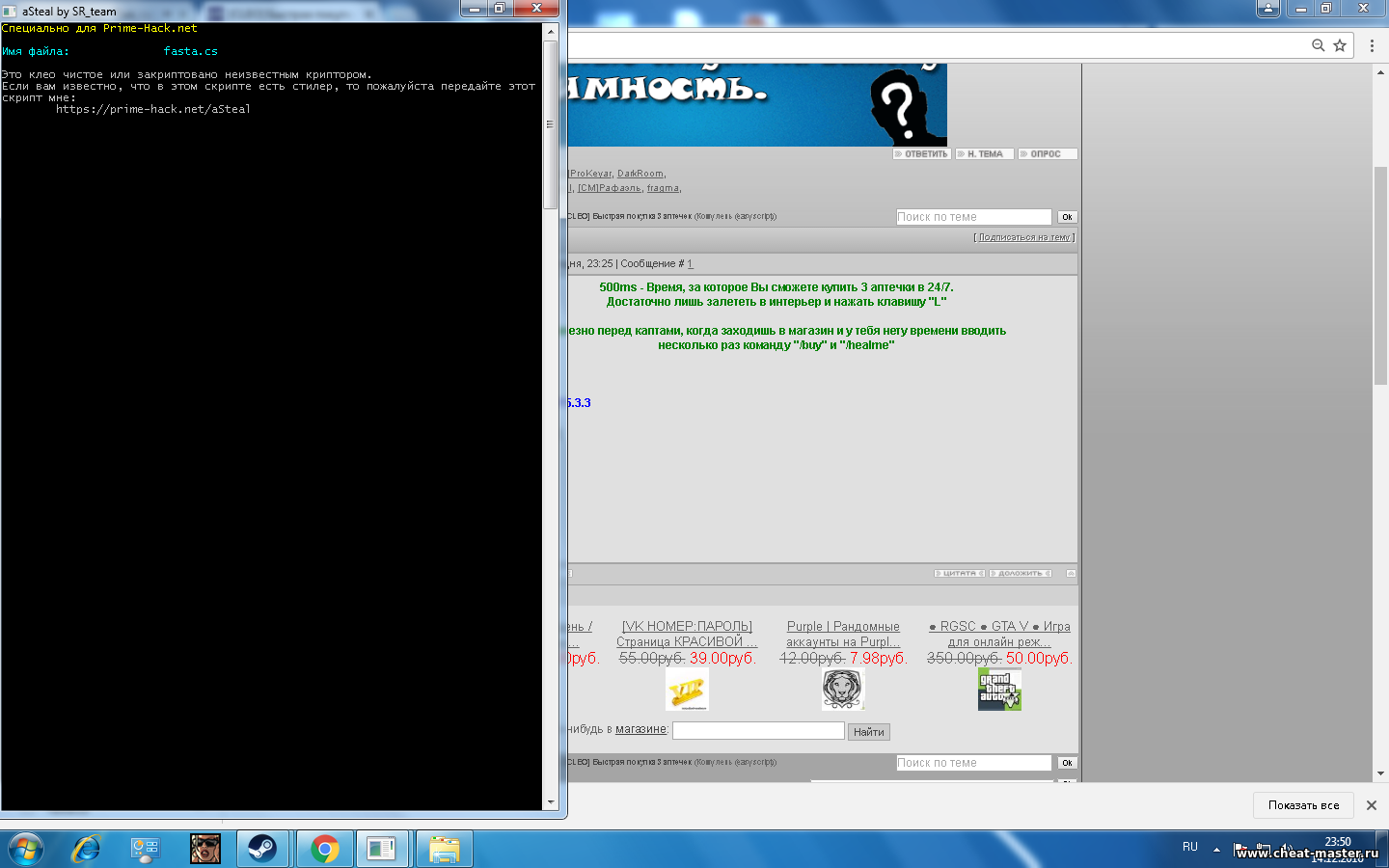Click the GTA V product thumbnail
Image resolution: width=1389 pixels, height=868 pixels.
coord(999,690)
